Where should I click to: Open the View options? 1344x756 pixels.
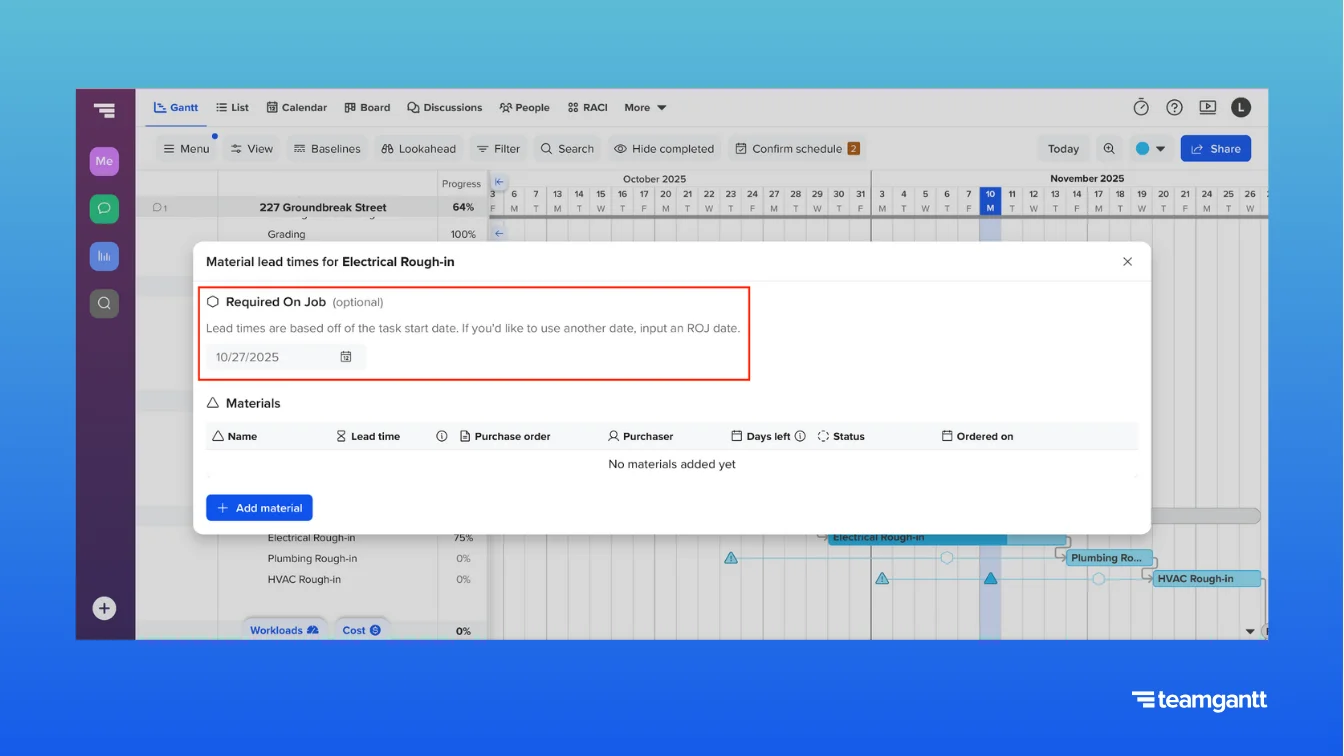tap(252, 149)
